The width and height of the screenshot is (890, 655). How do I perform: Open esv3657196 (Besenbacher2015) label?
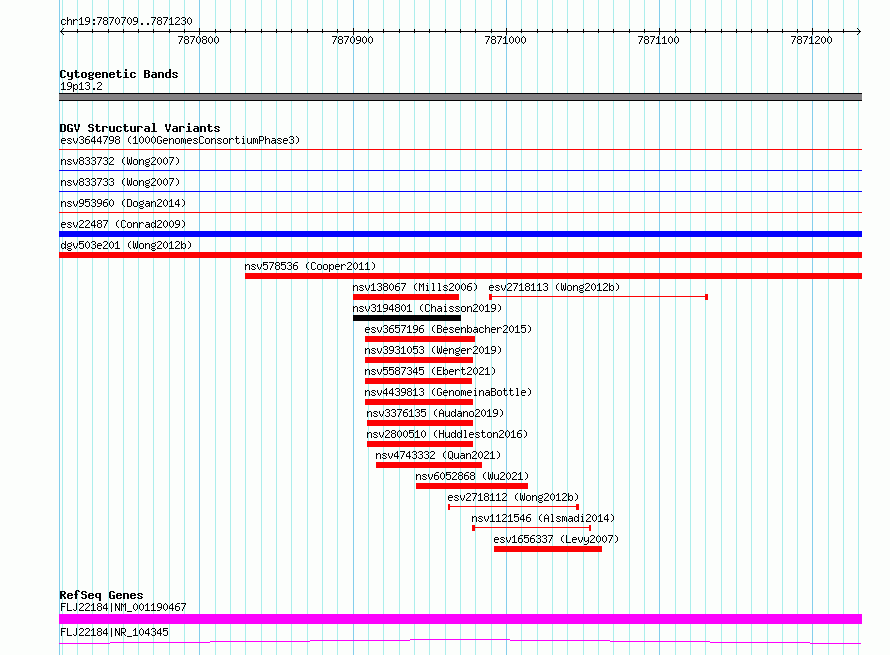[x=448, y=329]
